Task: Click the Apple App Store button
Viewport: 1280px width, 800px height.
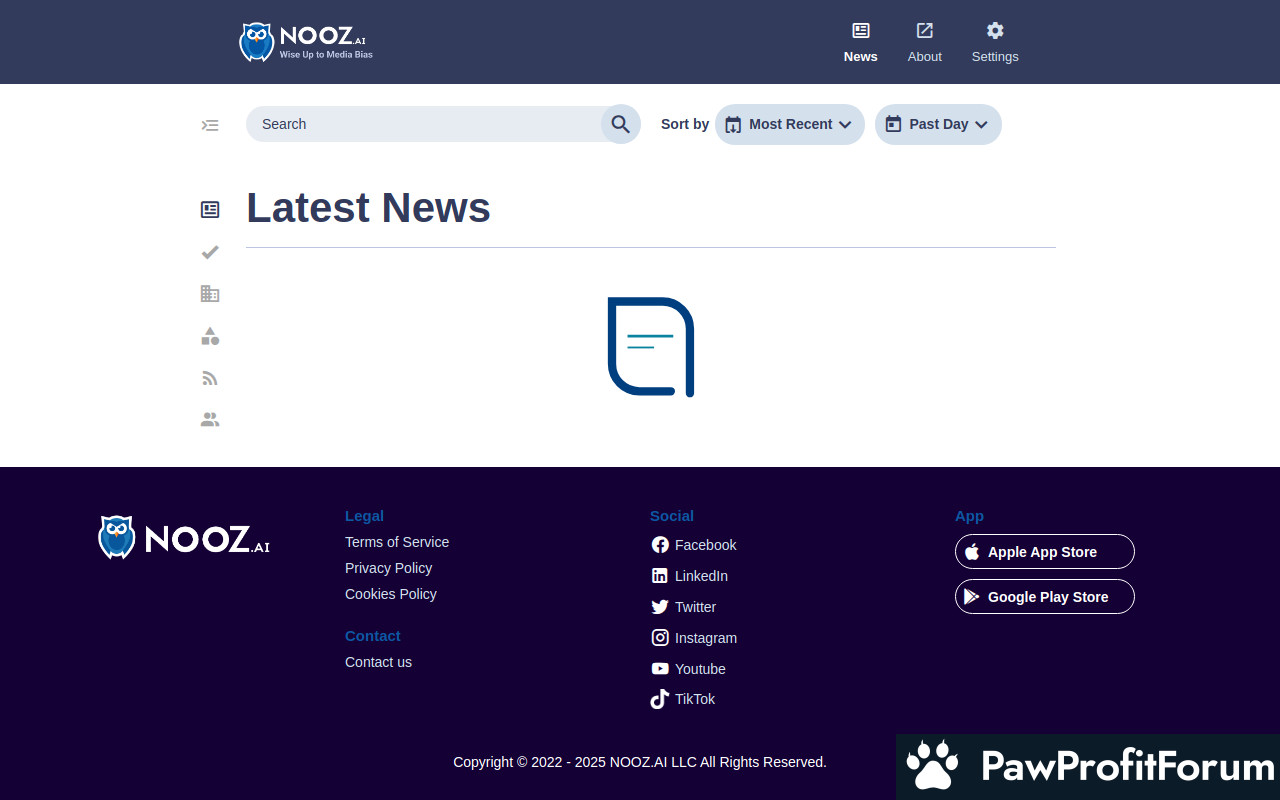Action: point(1044,552)
